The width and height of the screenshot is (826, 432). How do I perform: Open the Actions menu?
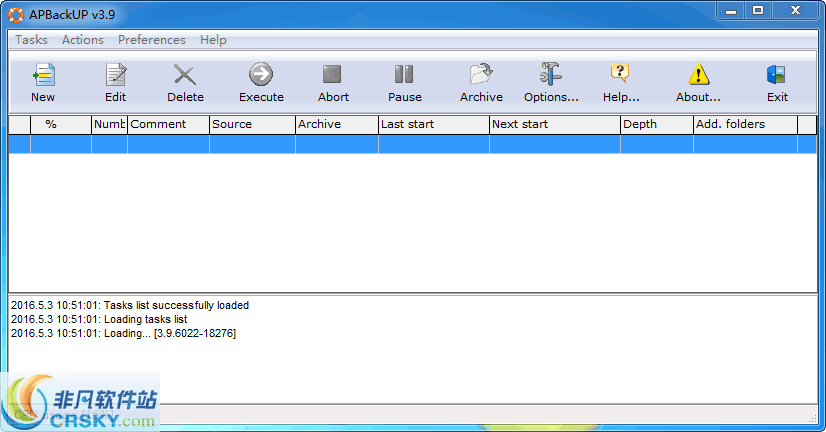point(83,40)
